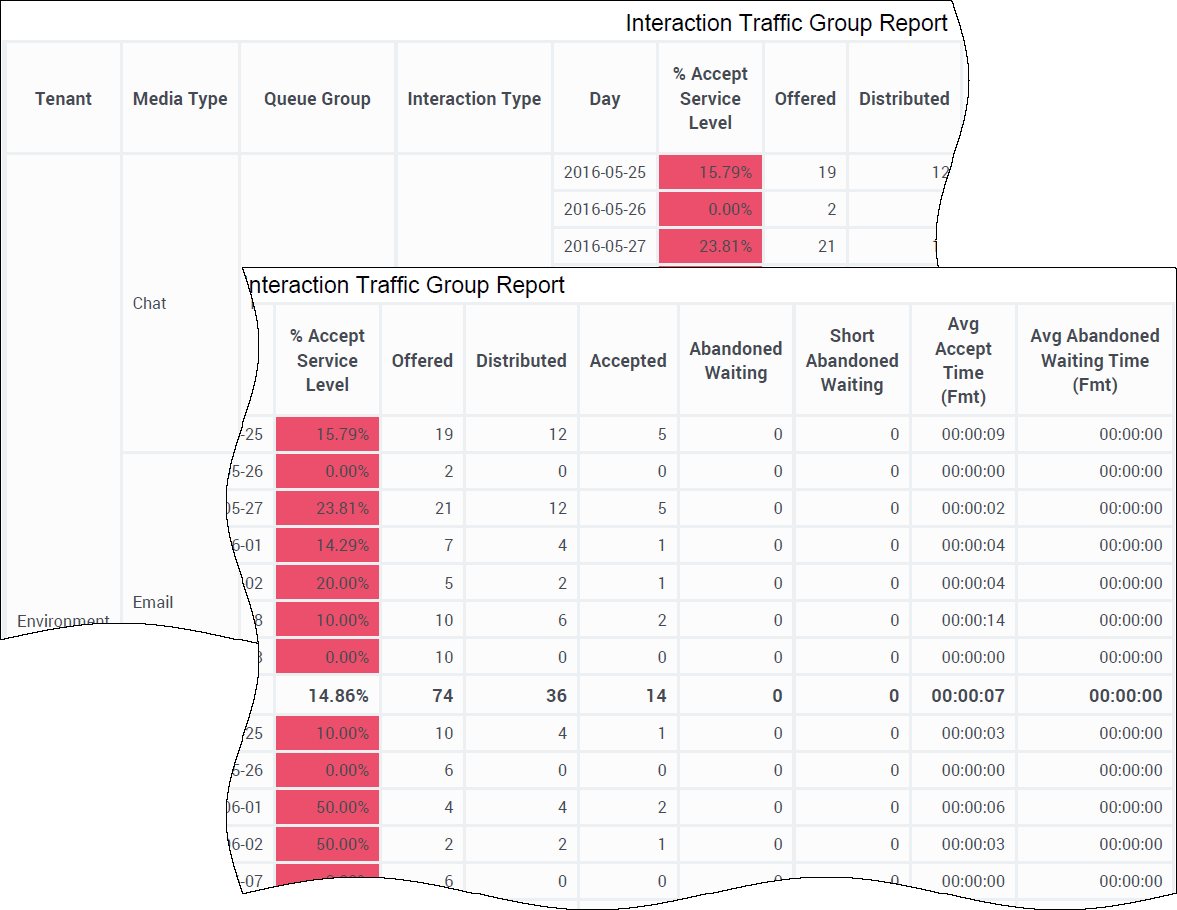Image resolution: width=1177 pixels, height=910 pixels.
Task: Select the Abandoned Waiting column header
Action: coord(736,360)
